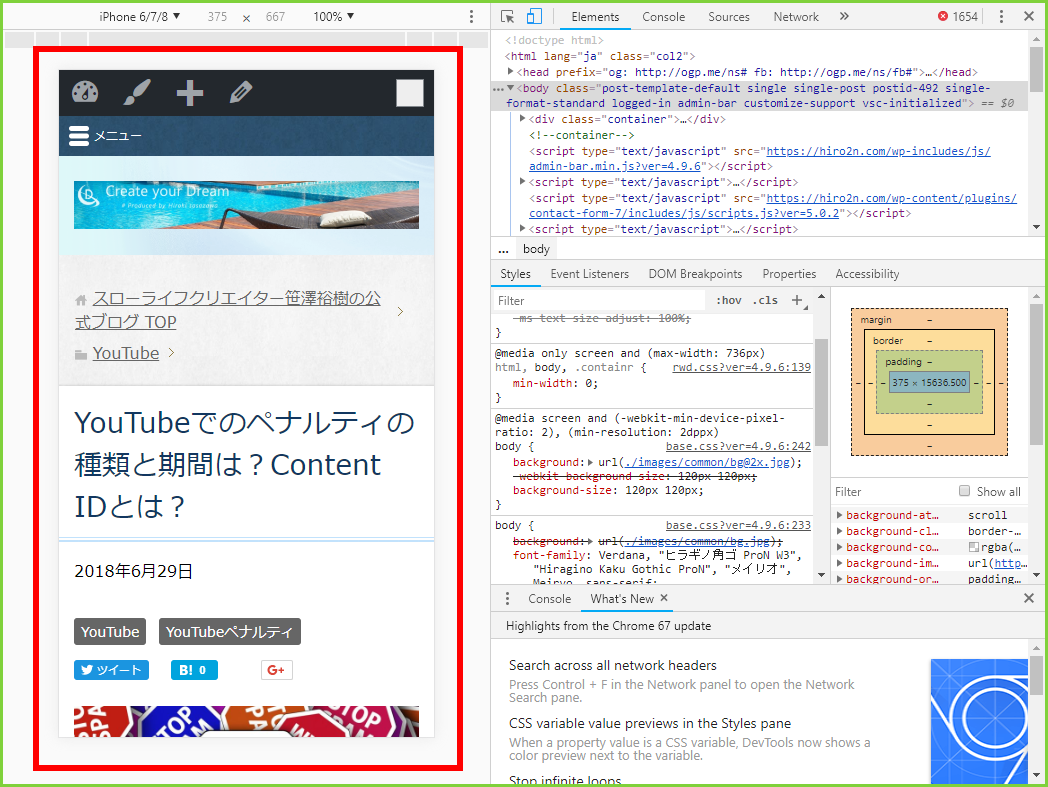Open the iPhone 6/7/8 device dropdown
The width and height of the screenshot is (1048, 787).
(140, 17)
